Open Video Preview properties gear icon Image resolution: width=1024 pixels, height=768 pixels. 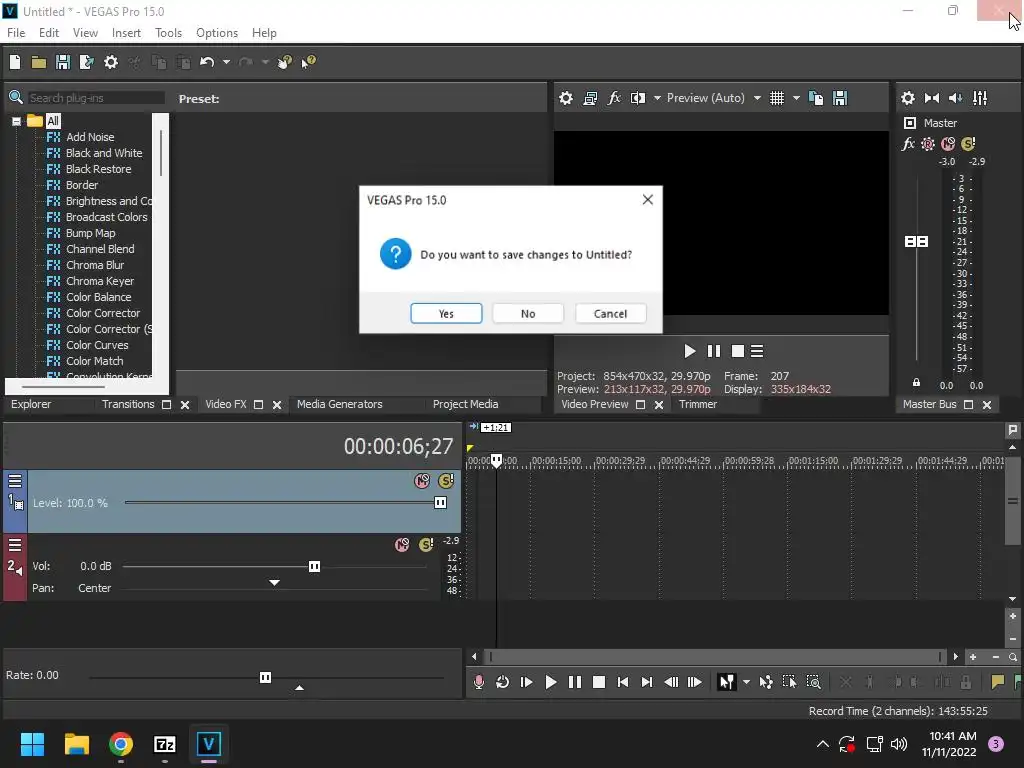566,98
